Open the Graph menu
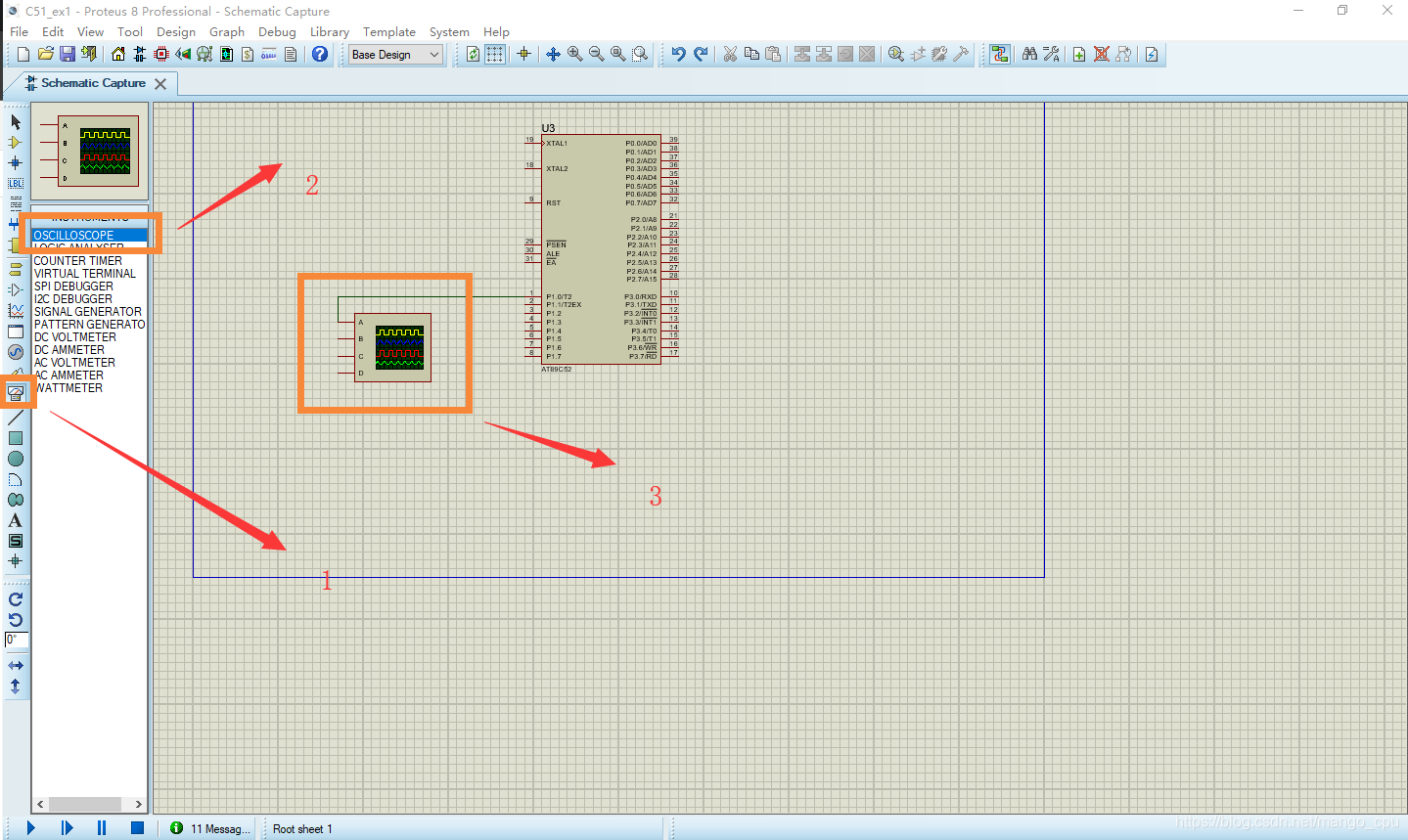This screenshot has height=840, width=1408. click(227, 31)
